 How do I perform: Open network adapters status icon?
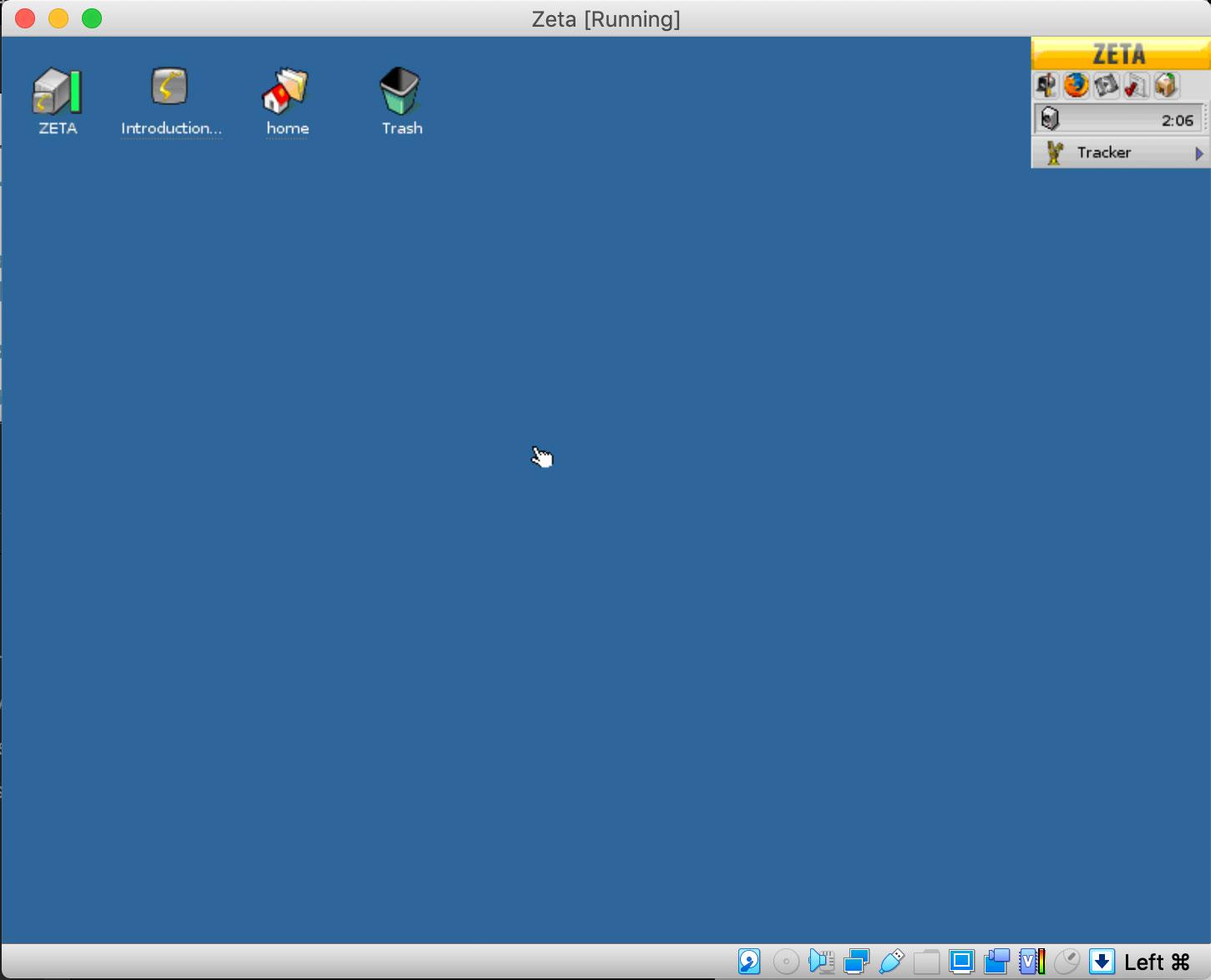click(x=856, y=962)
